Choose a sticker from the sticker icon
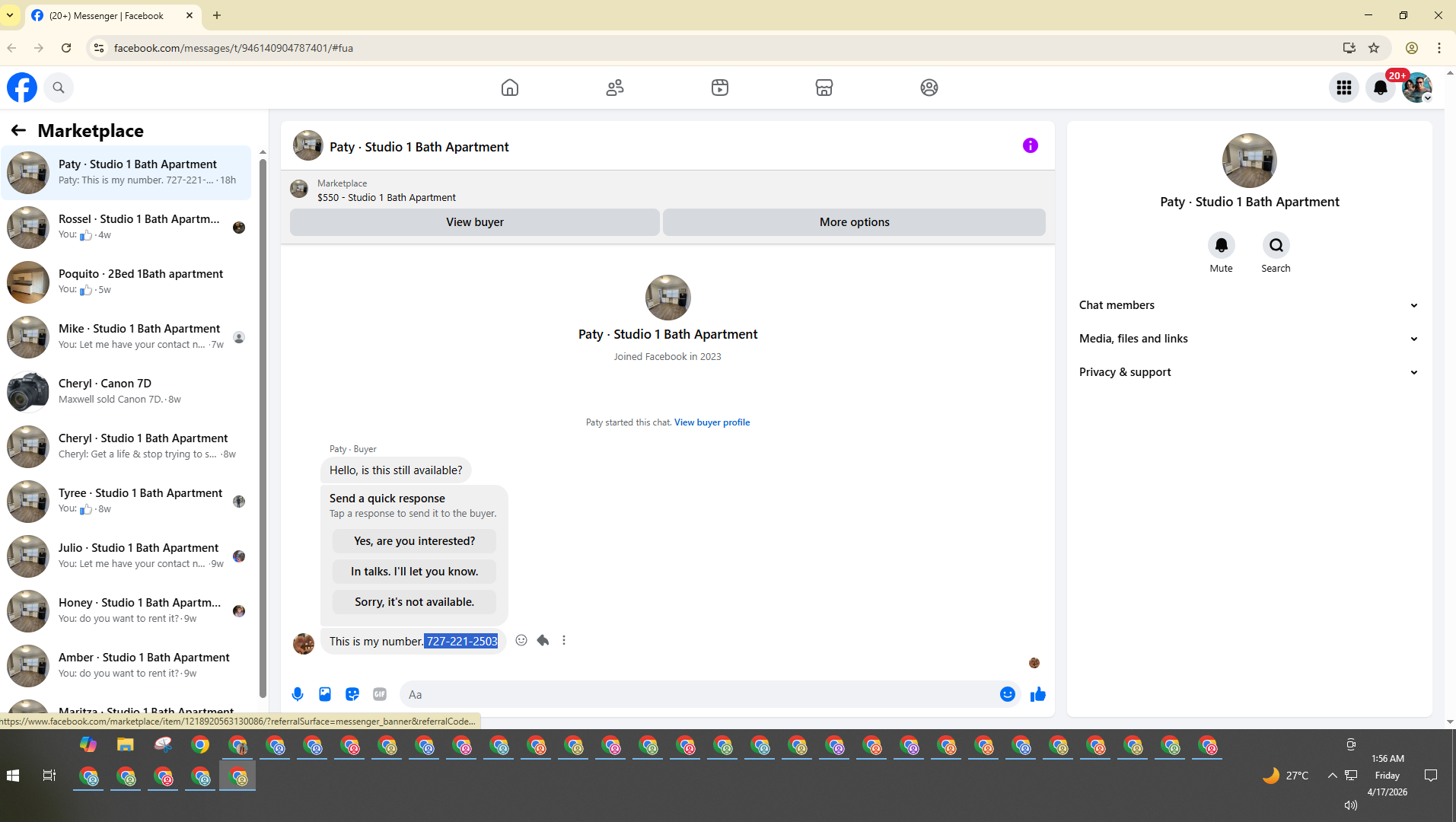The image size is (1456, 822). [352, 694]
